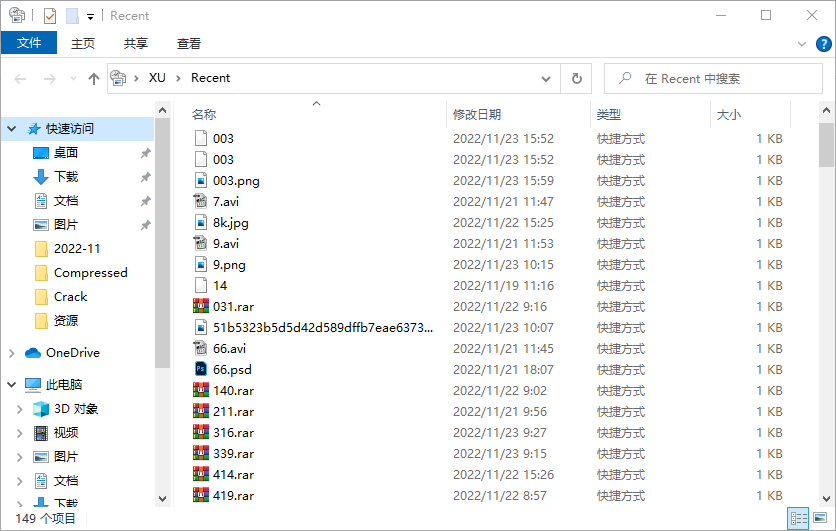Collapse the 快速访问 tree node
Screen dimensions: 836x531
click(12, 129)
